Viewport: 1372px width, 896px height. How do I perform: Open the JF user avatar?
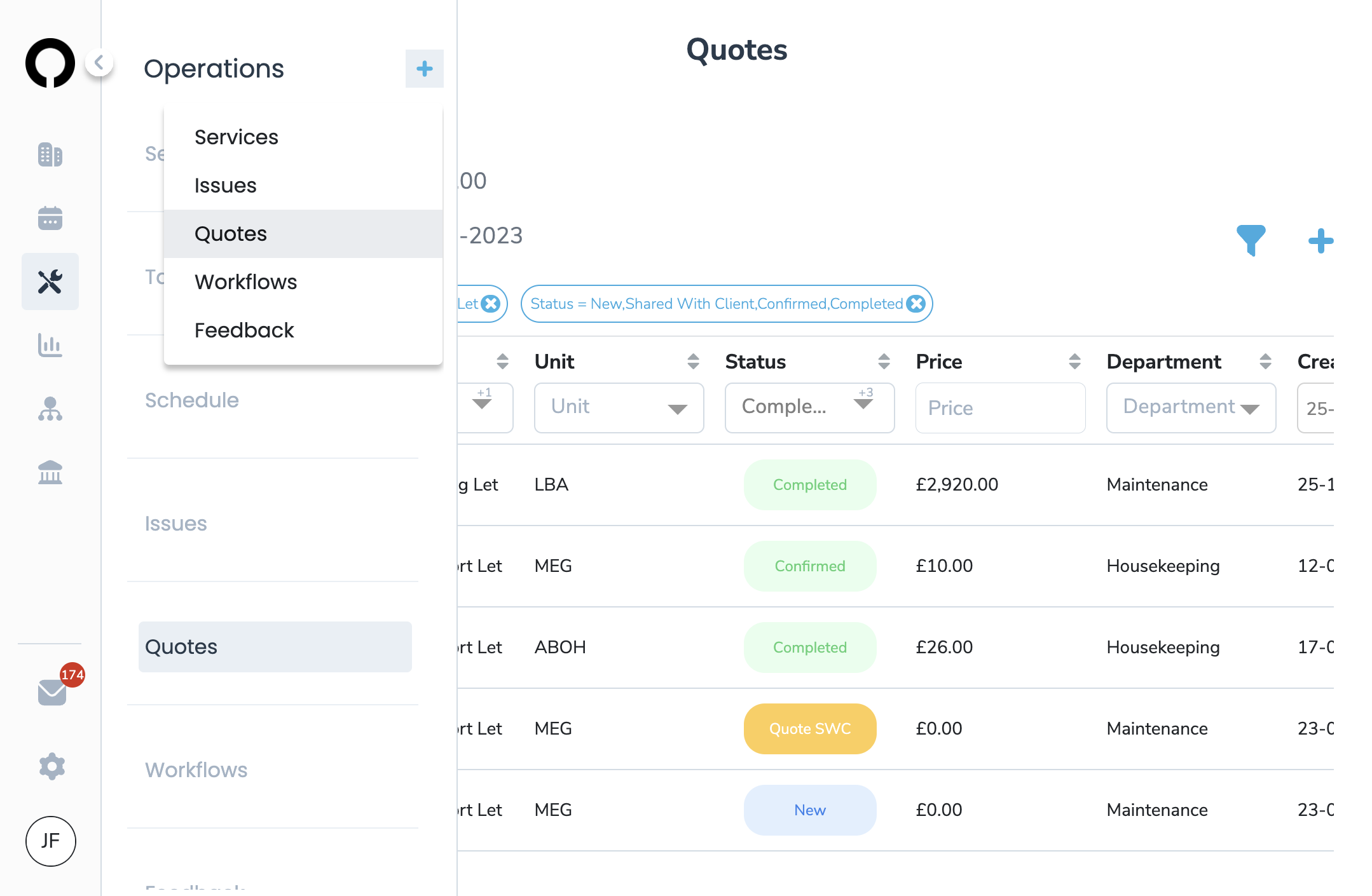click(x=51, y=841)
